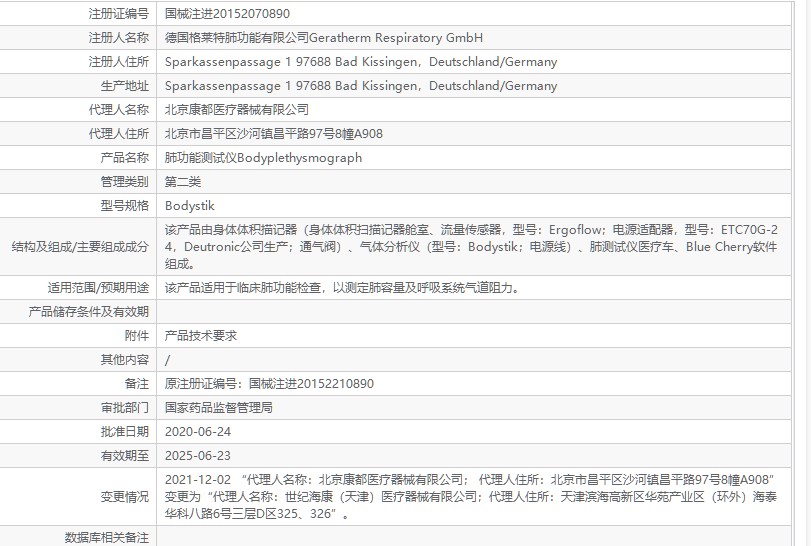Click the 结构及组成/主要组成成分 label
This screenshot has width=811, height=546.
tap(80, 247)
